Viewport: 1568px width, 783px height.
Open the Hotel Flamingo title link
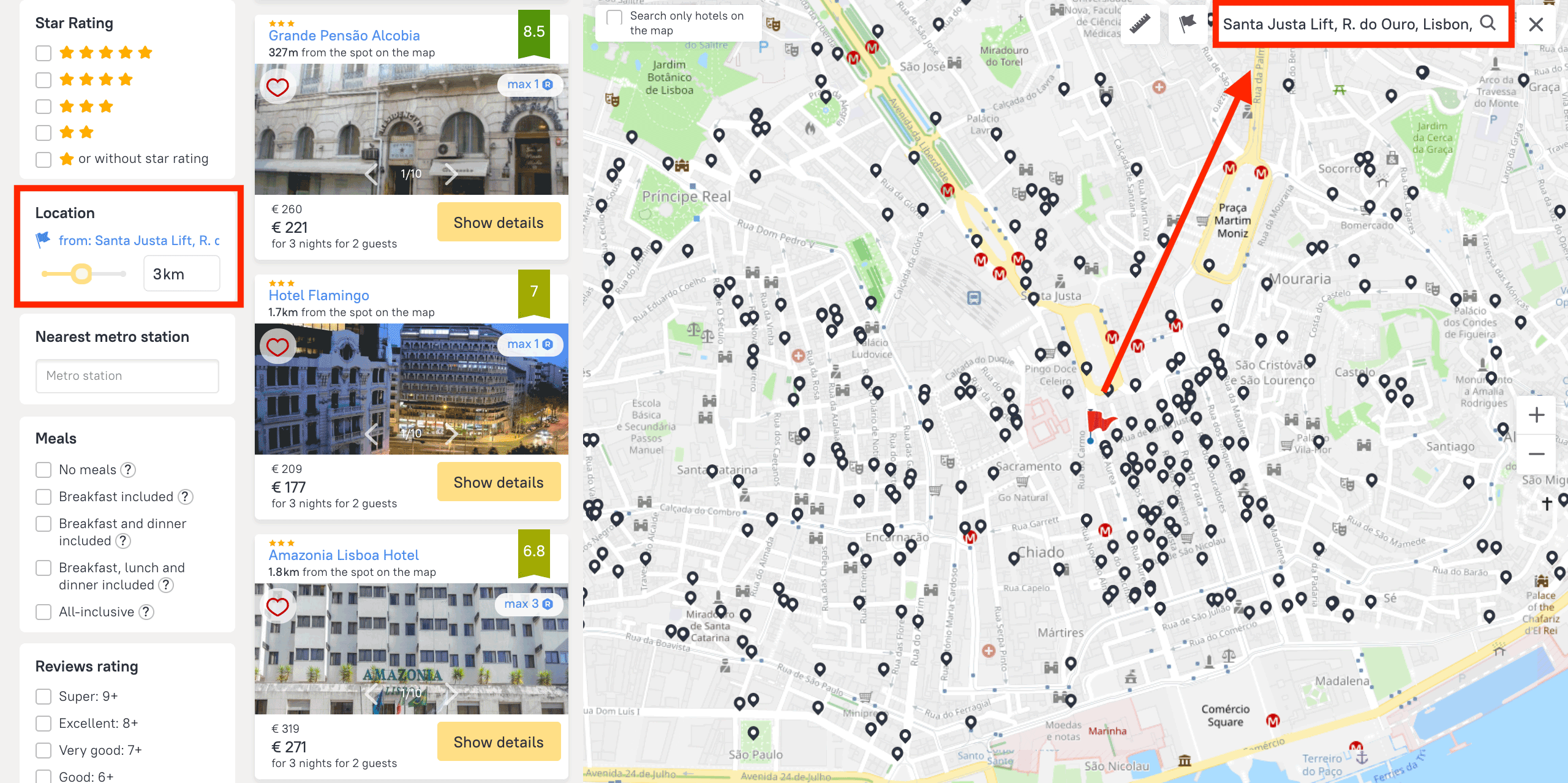click(318, 295)
